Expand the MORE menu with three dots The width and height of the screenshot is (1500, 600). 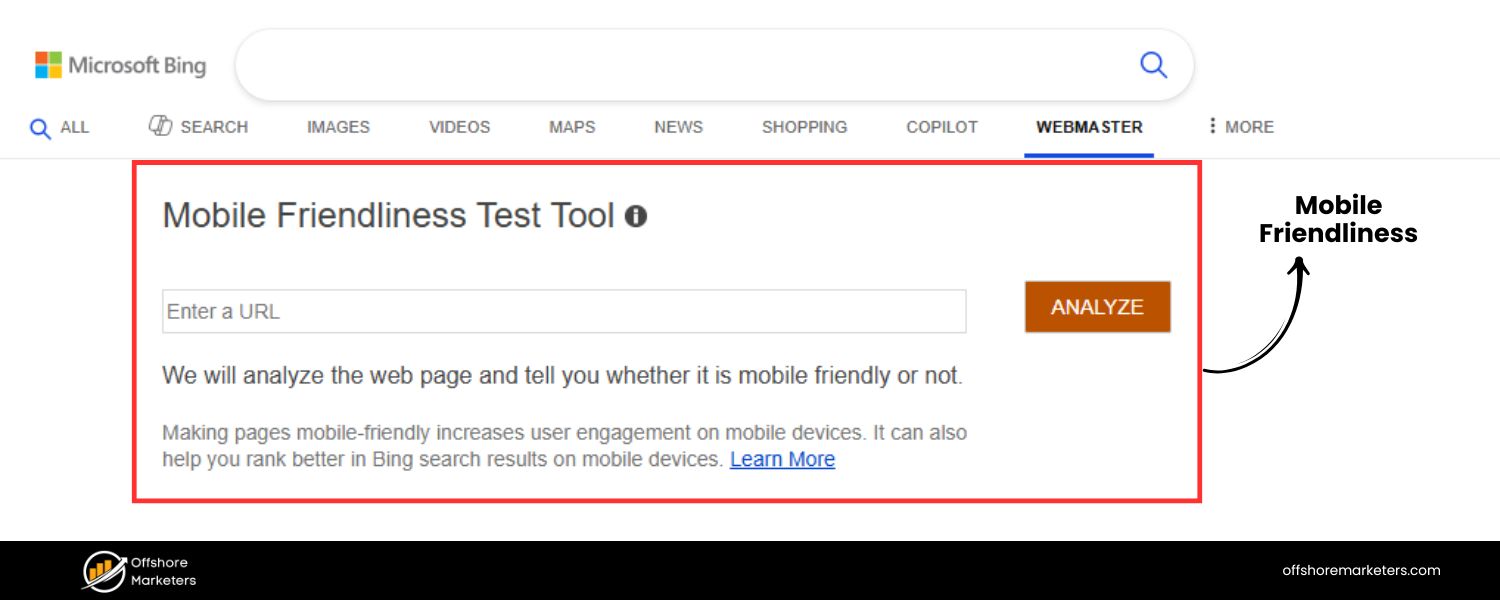1240,127
